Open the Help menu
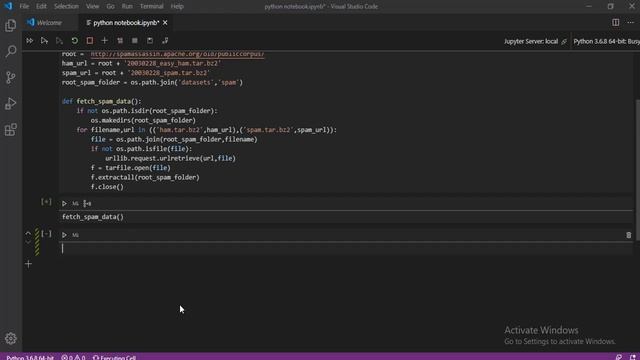This screenshot has height=360, width=640. click(x=177, y=7)
